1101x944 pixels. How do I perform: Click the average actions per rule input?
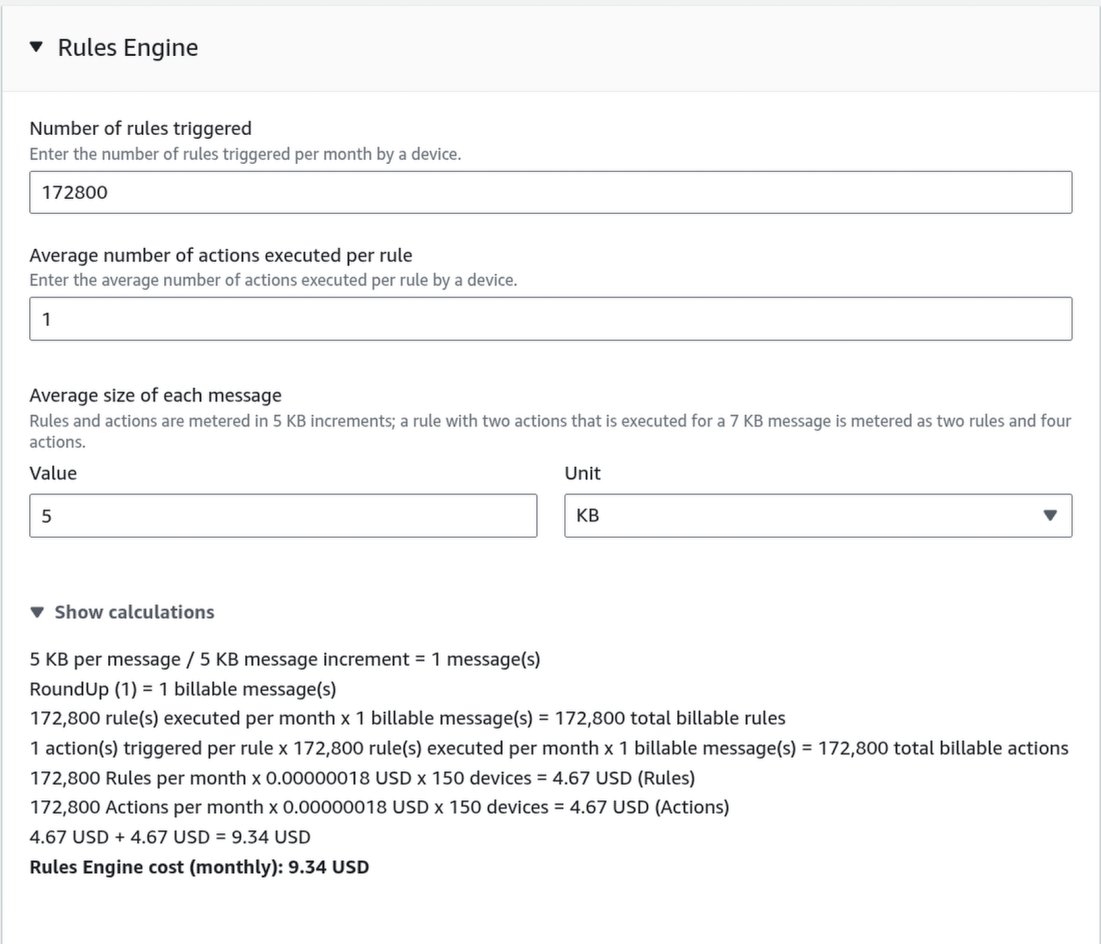pos(550,318)
